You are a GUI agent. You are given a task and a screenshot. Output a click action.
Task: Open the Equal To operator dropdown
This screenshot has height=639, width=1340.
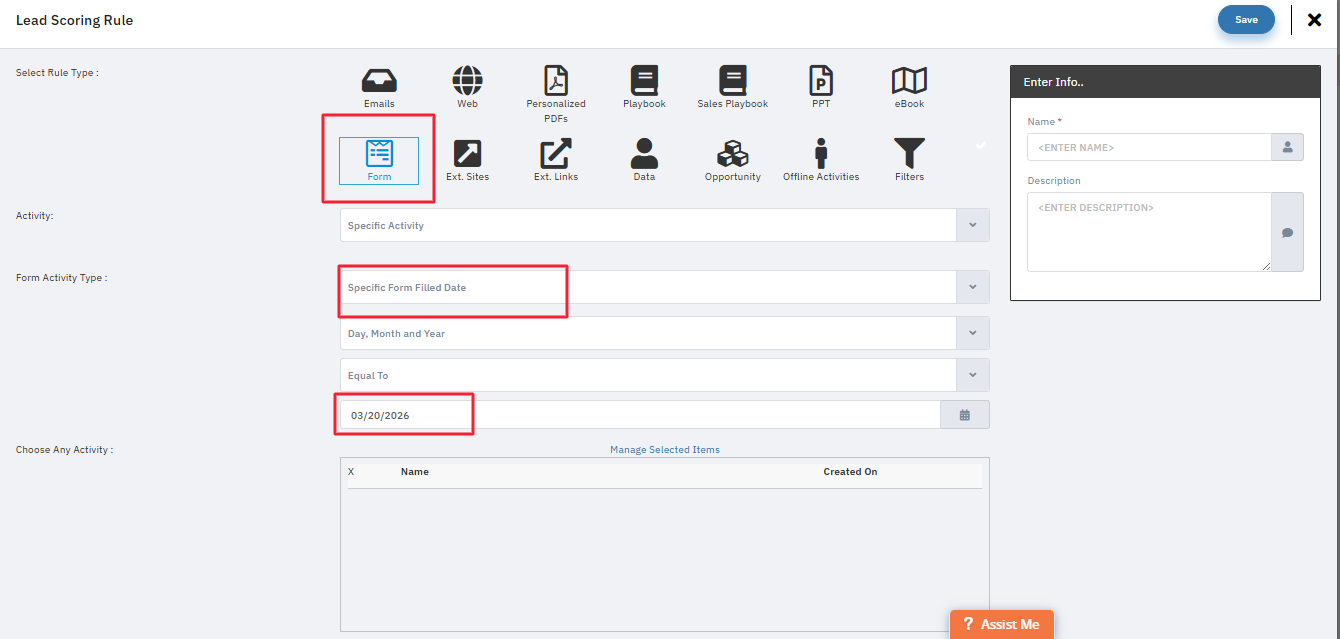click(972, 375)
